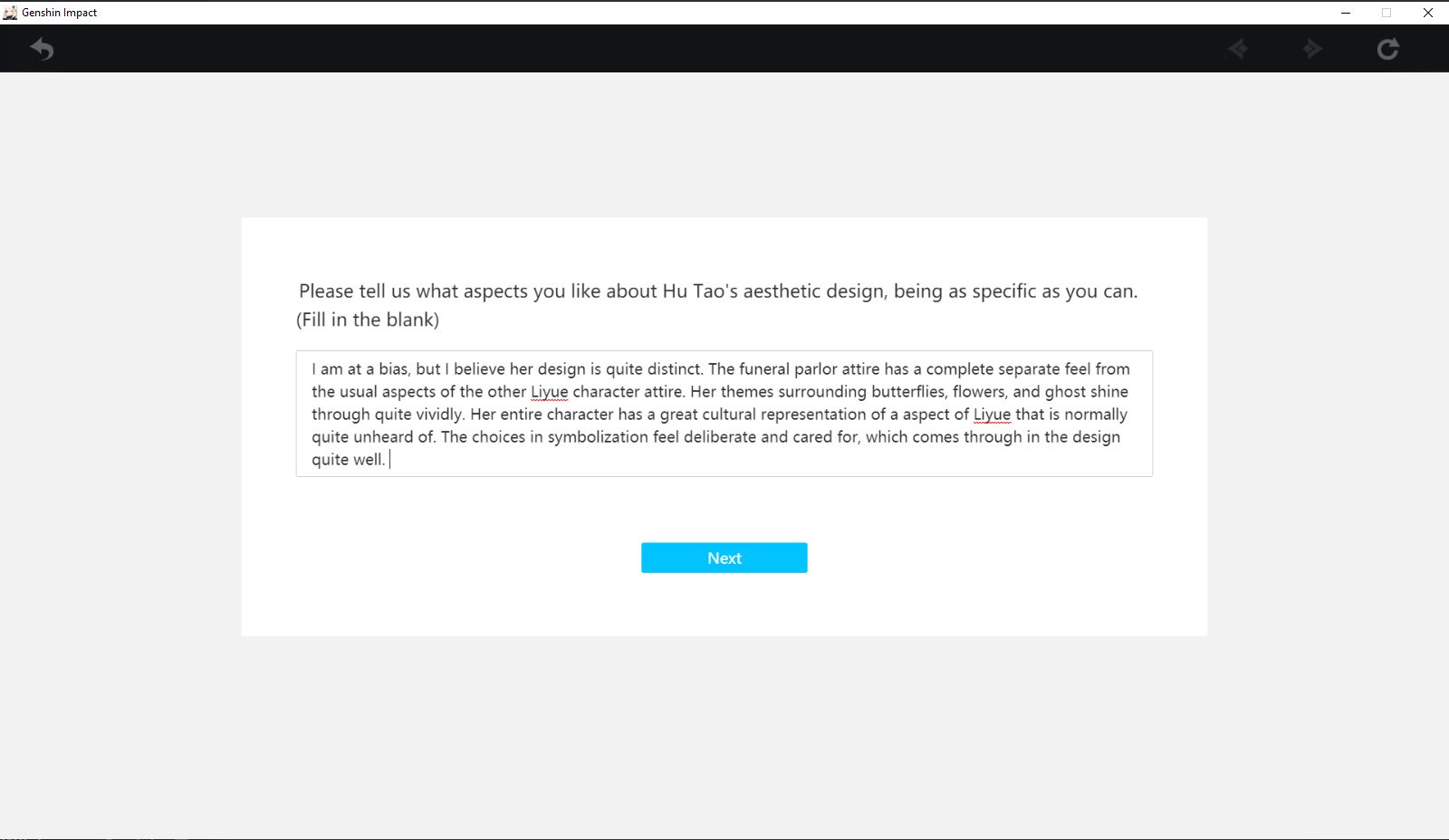This screenshot has width=1449, height=840.
Task: Click the next page arrow icon
Action: point(1312,49)
